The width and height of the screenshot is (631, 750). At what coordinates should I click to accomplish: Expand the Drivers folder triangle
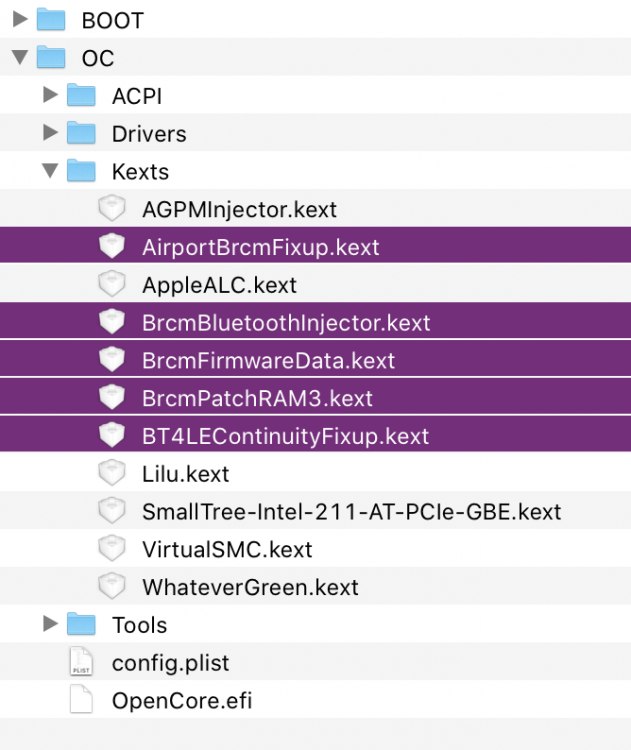(x=50, y=132)
